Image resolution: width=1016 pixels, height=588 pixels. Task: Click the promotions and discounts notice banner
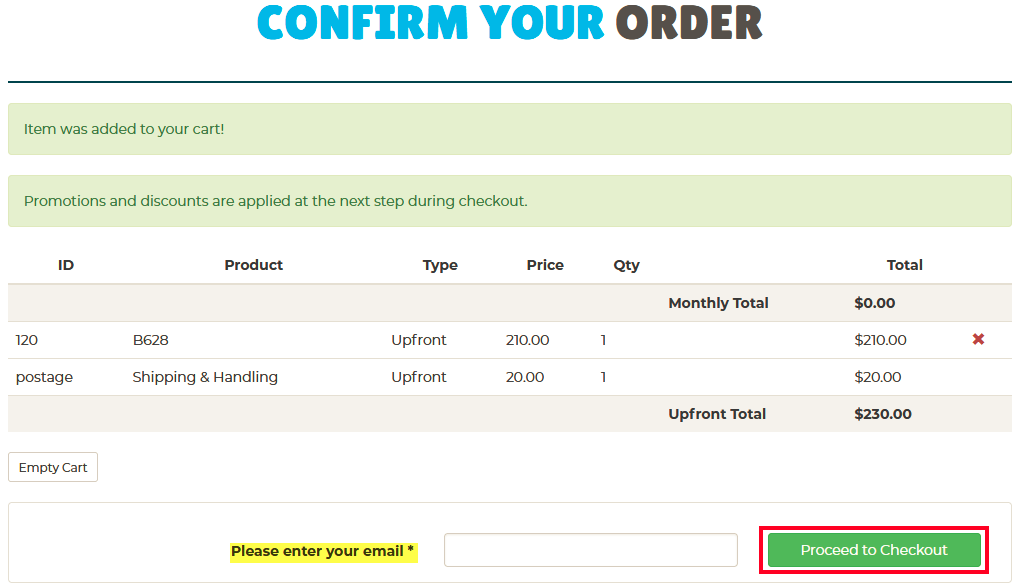click(509, 201)
